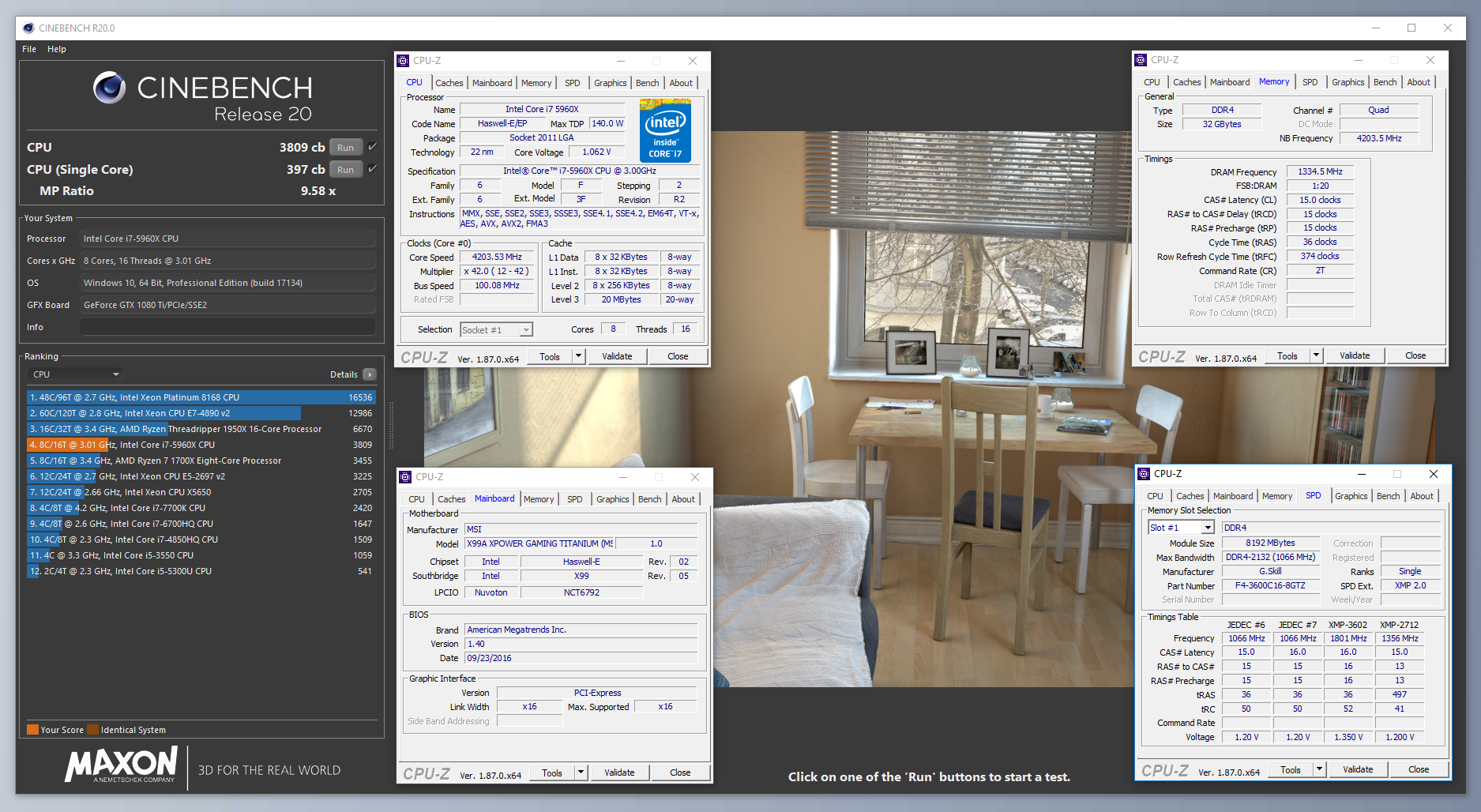The image size is (1481, 812).
Task: Close the CPU-Z Memory window with X
Action: (x=1430, y=60)
